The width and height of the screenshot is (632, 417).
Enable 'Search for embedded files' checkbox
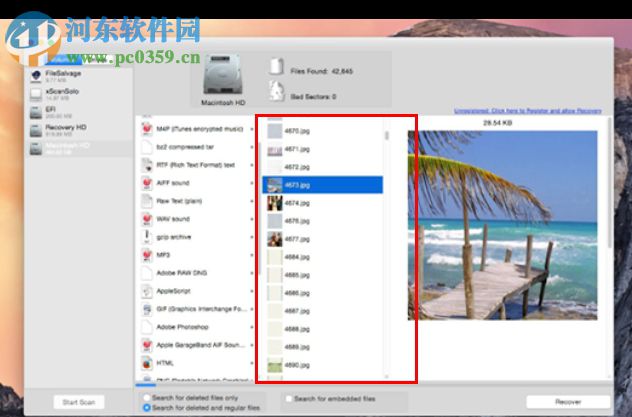(289, 399)
